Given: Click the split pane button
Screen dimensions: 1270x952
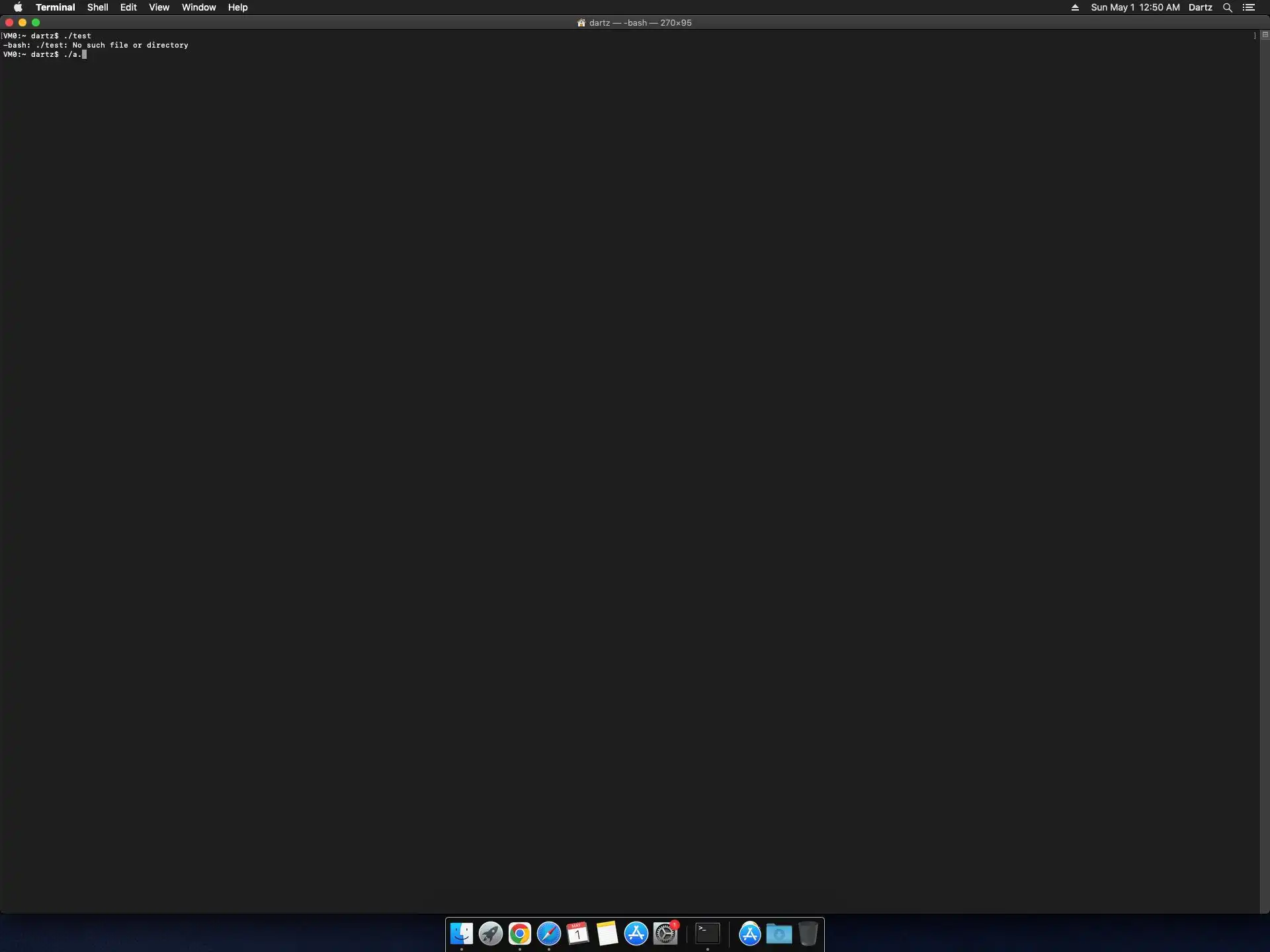Looking at the screenshot, I should point(1265,35).
